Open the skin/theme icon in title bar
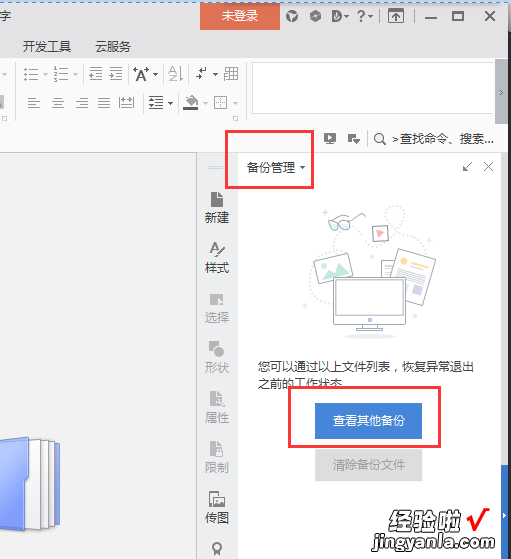The height and width of the screenshot is (559, 511). click(x=292, y=16)
